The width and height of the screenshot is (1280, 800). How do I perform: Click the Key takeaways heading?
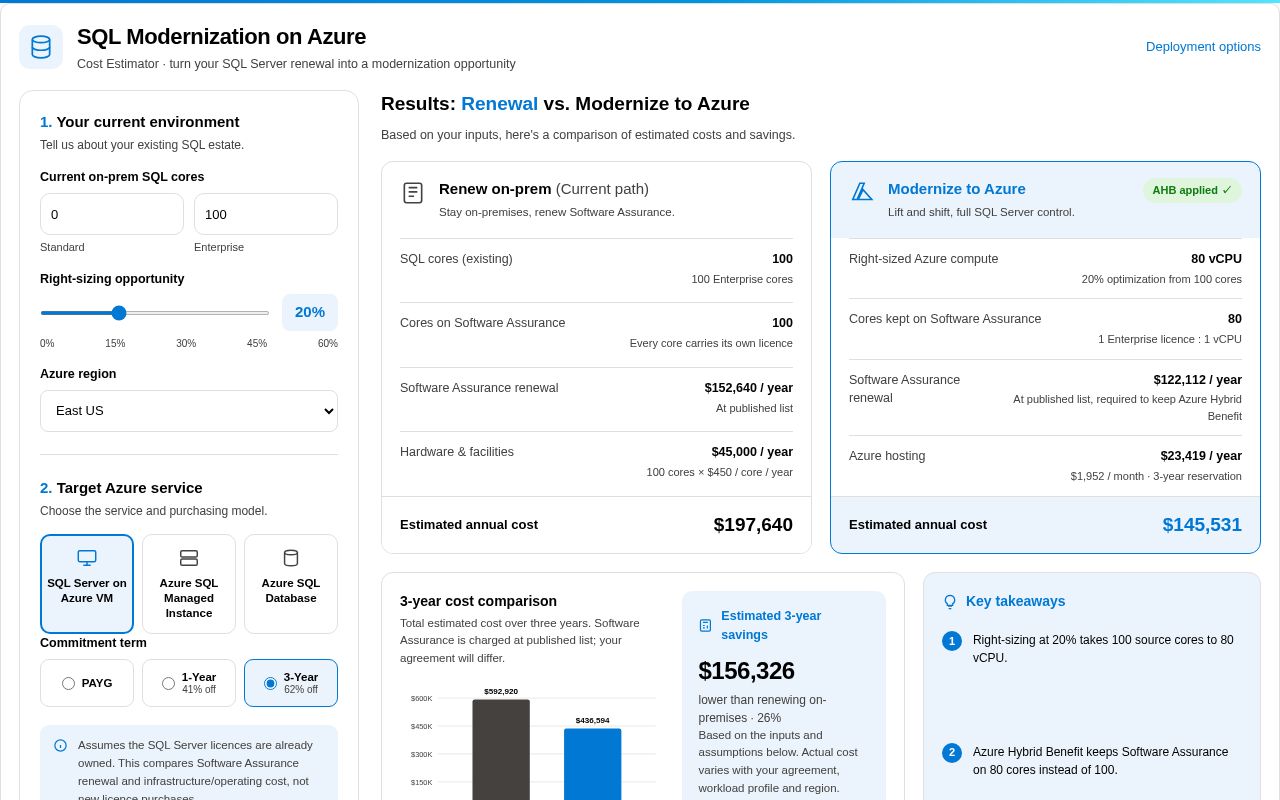(x=1015, y=601)
